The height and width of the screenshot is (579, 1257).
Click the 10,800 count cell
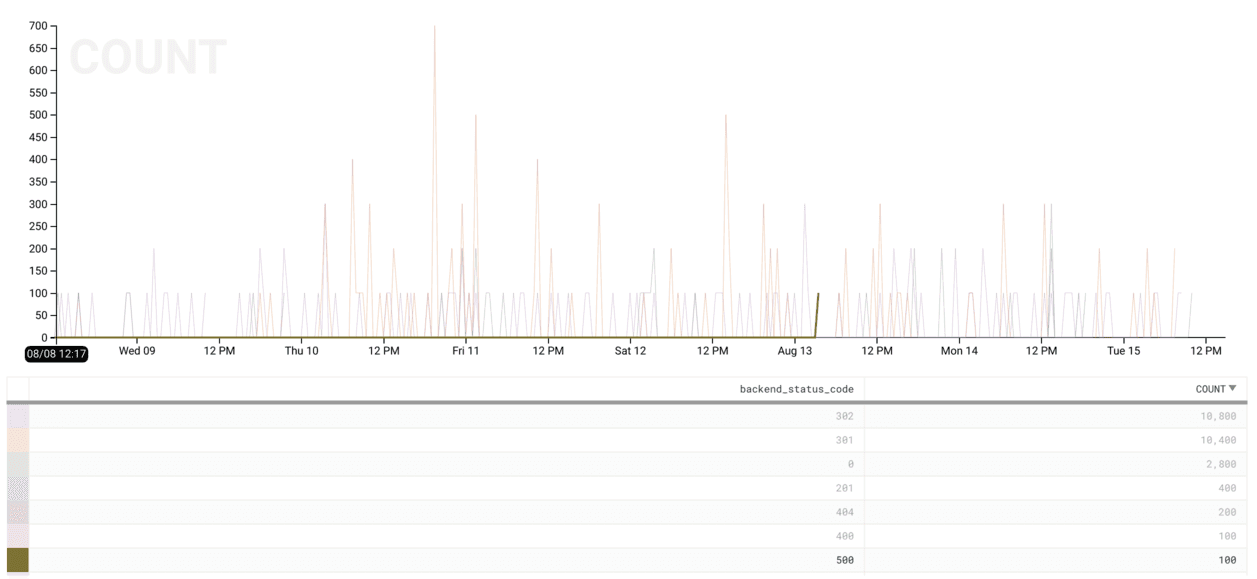(1216, 416)
